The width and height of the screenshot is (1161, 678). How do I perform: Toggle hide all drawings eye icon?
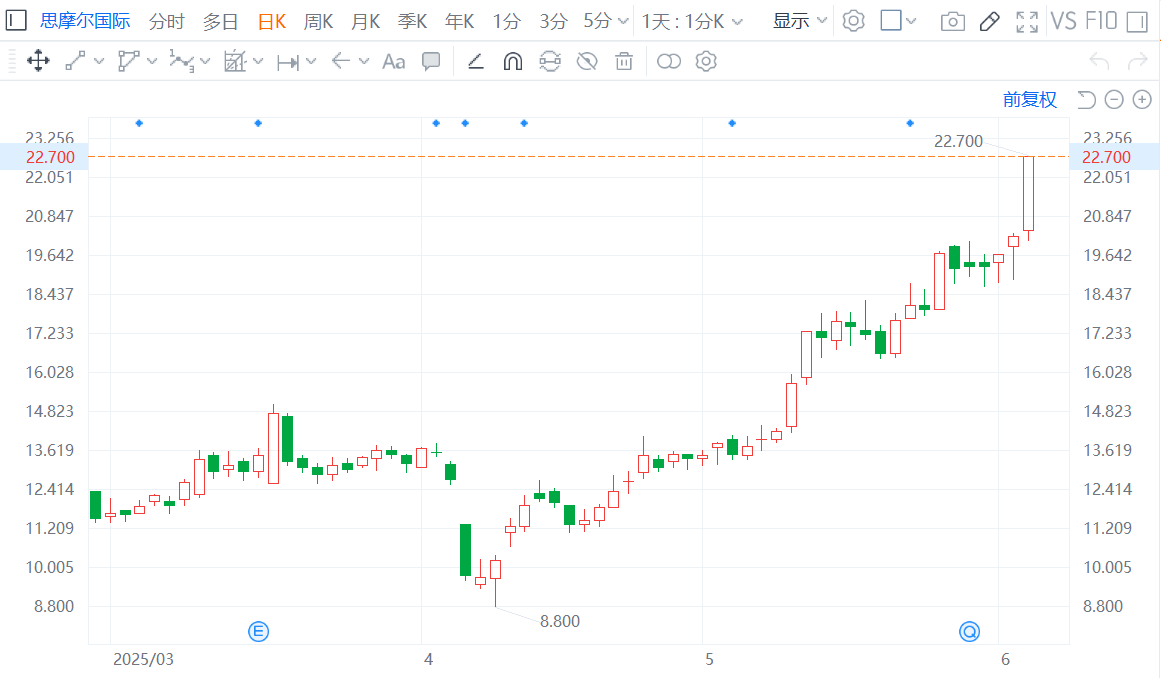coord(587,61)
